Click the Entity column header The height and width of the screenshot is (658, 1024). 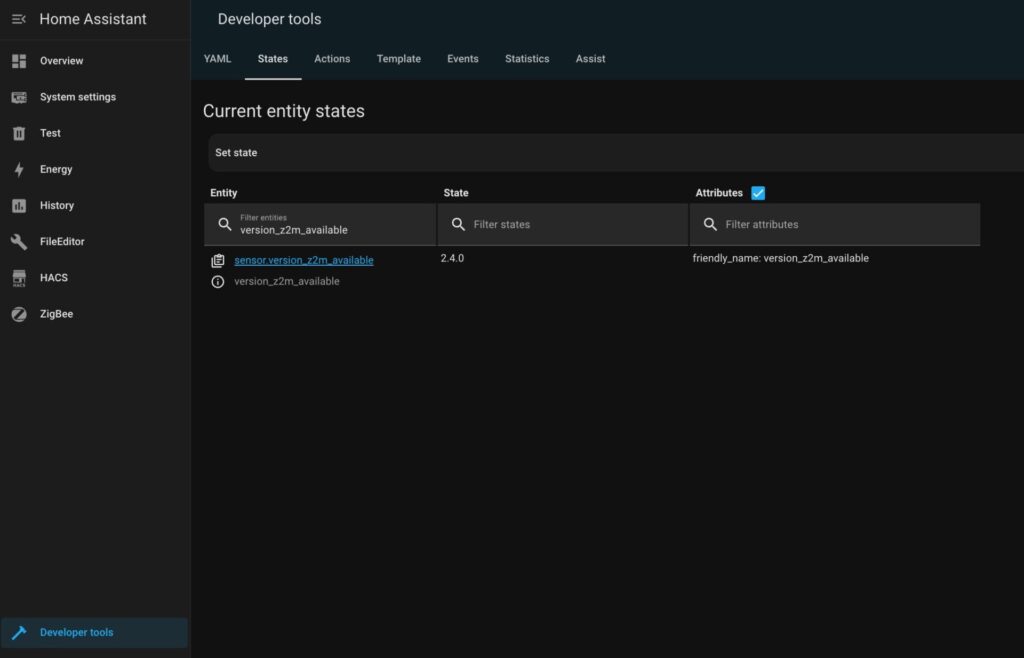click(x=223, y=193)
